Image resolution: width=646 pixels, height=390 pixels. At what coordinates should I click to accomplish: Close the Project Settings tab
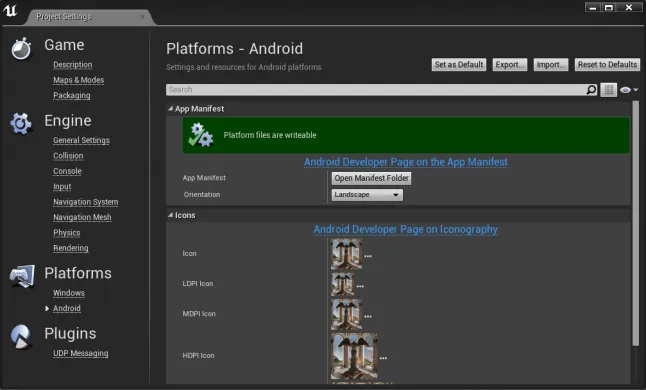142,16
